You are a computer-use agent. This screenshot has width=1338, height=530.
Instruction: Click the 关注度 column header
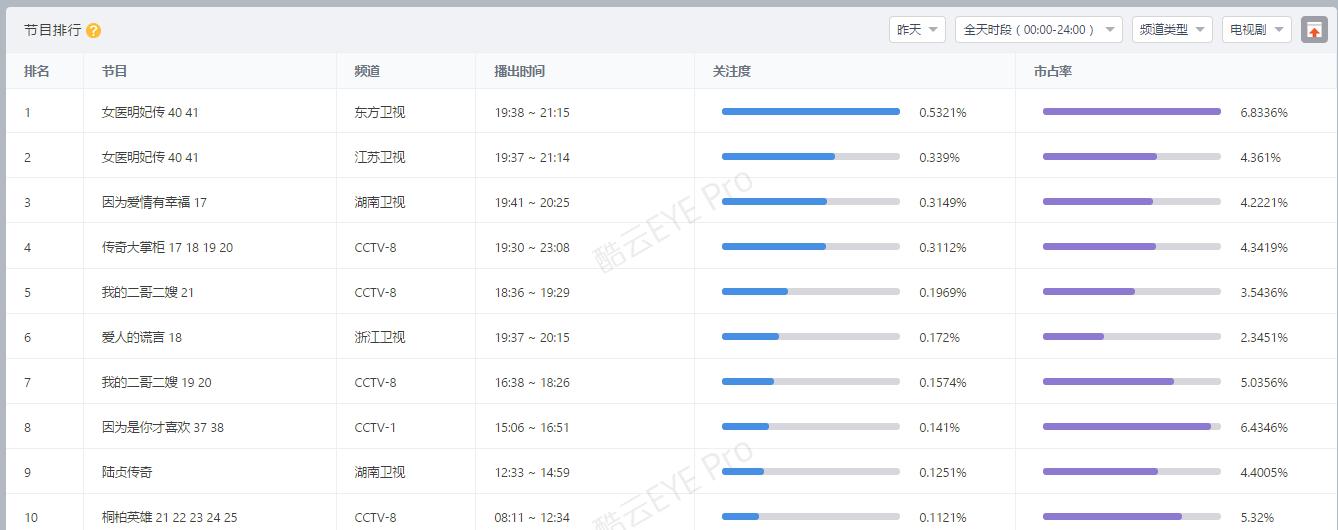[731, 71]
